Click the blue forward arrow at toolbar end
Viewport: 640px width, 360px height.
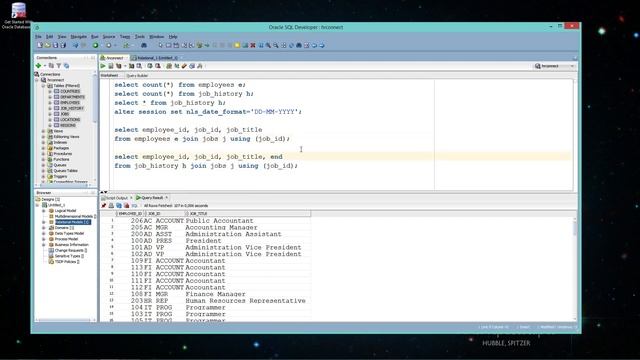[322, 45]
